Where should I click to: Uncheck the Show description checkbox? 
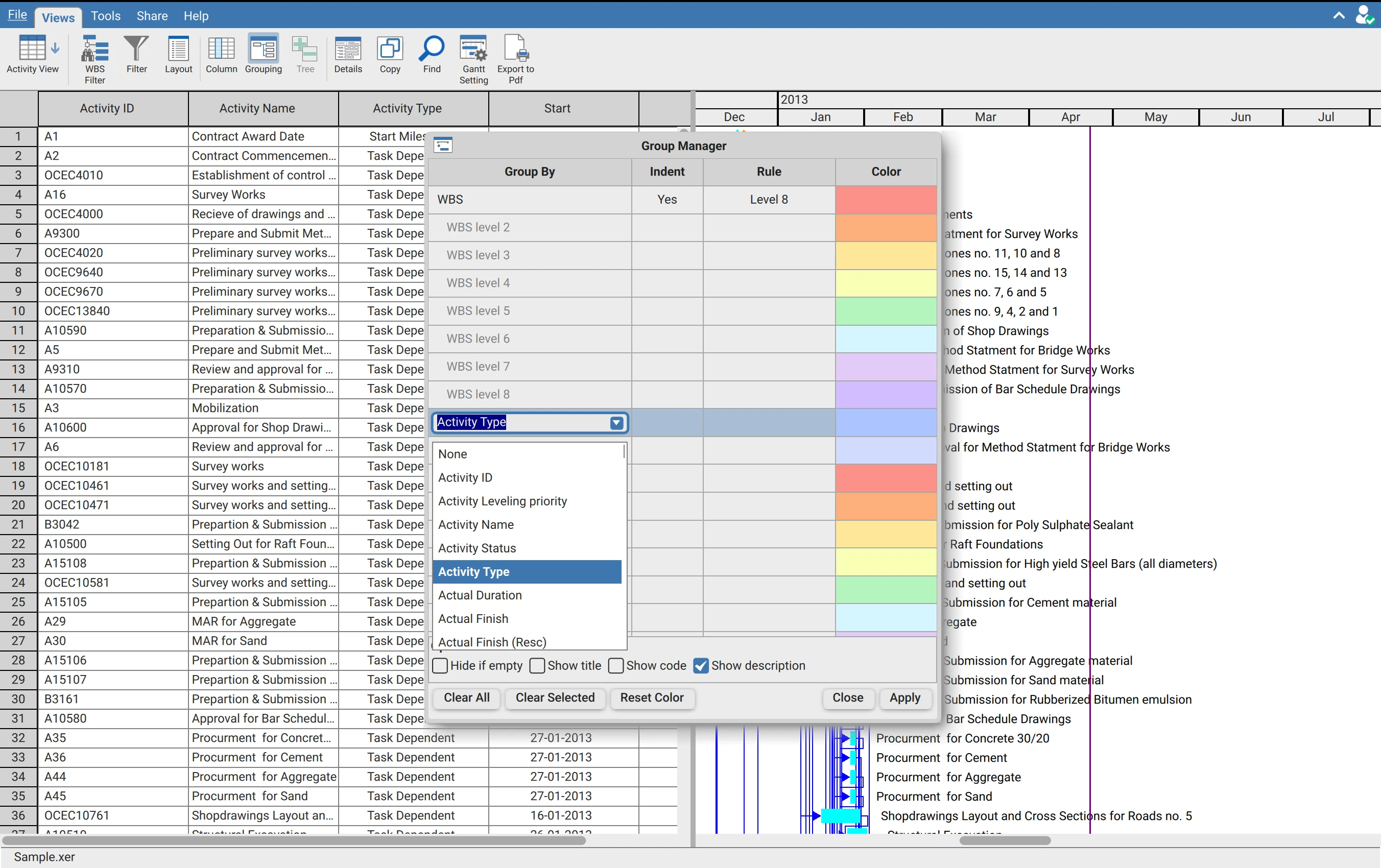tap(701, 666)
